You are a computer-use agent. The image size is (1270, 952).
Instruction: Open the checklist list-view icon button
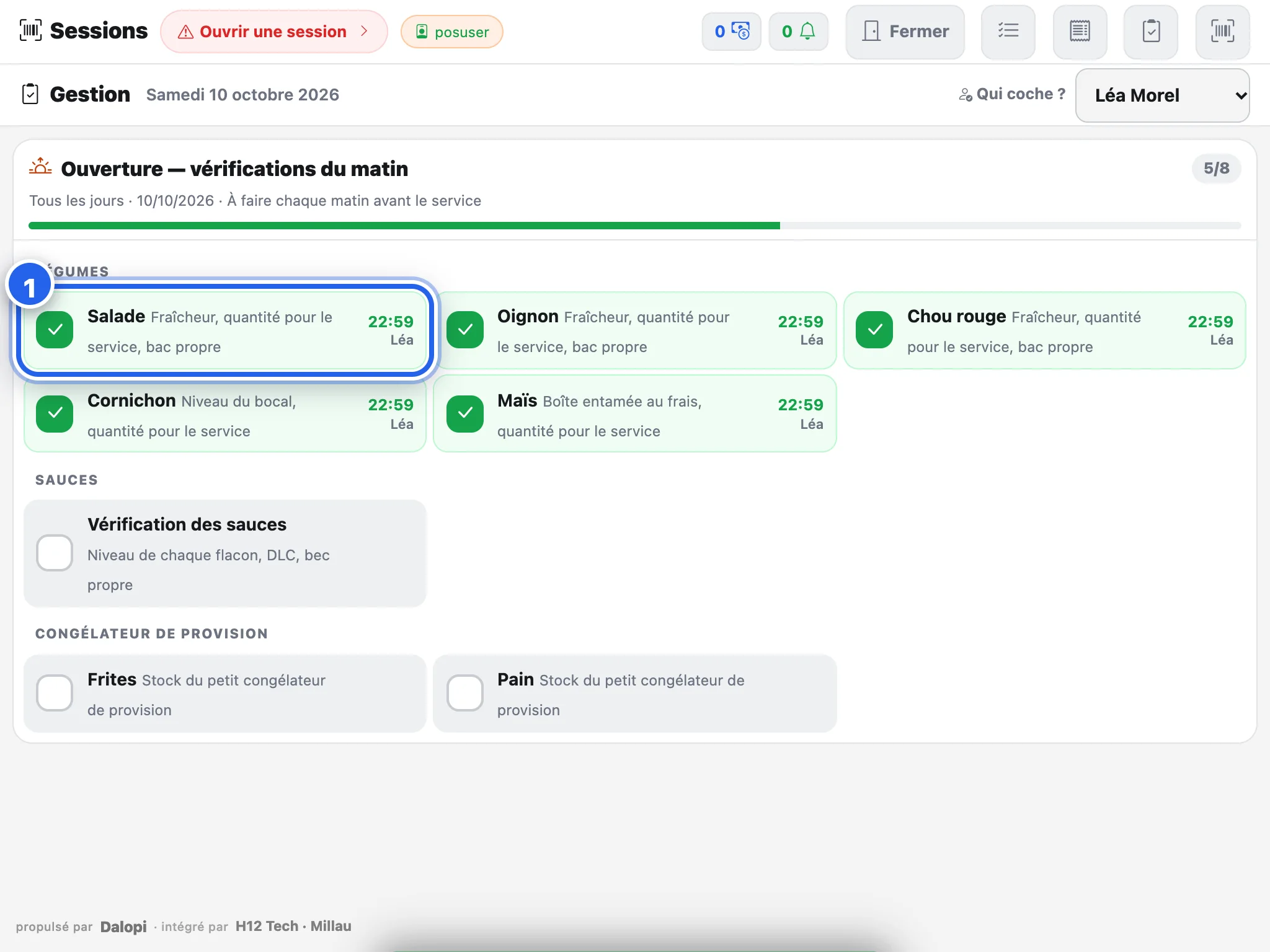click(x=1008, y=31)
